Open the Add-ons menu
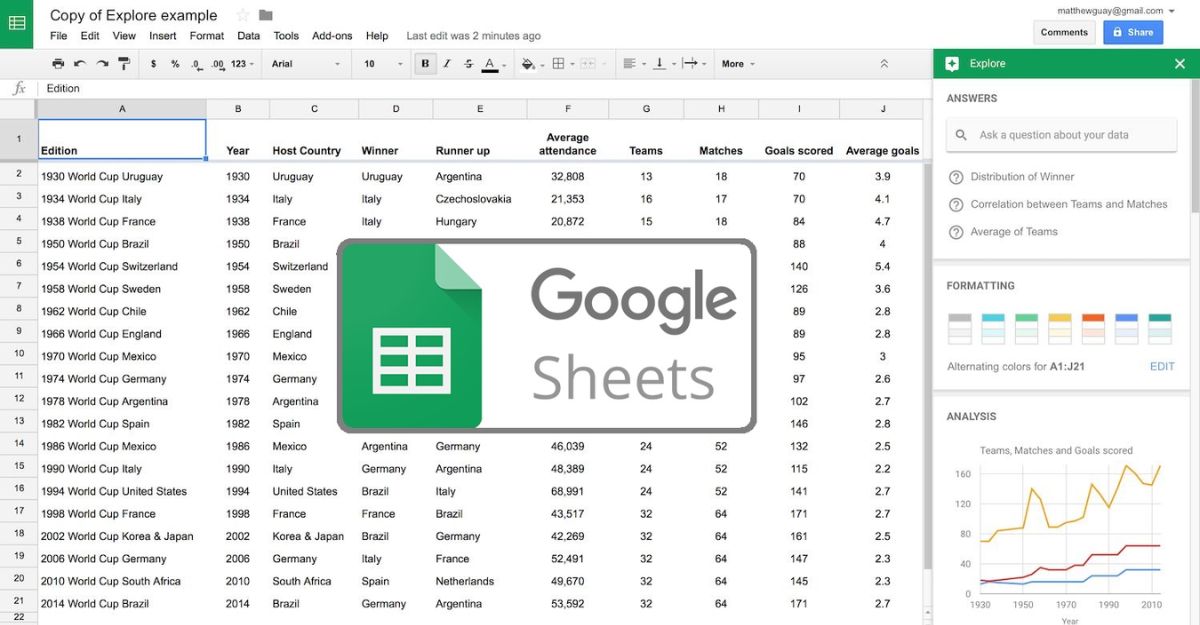Image resolution: width=1200 pixels, height=625 pixels. (x=332, y=36)
